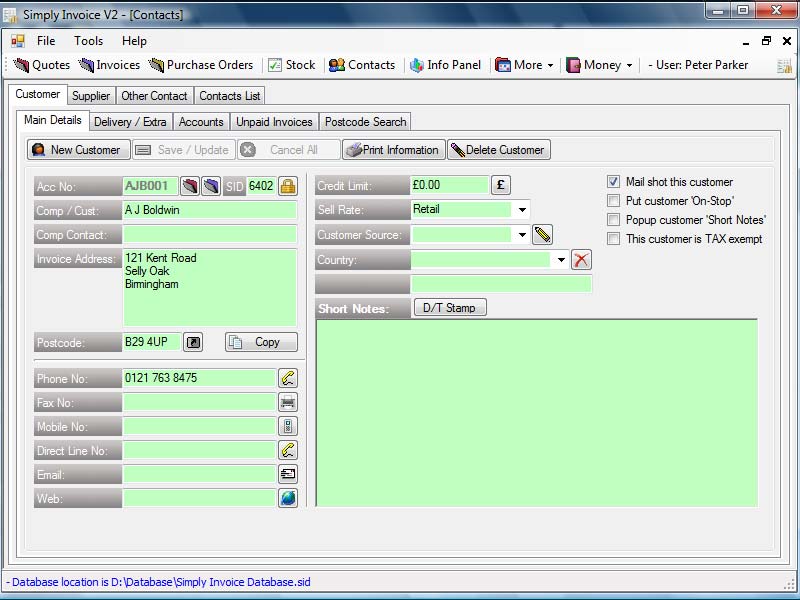Click the Copy address button
Image resolution: width=800 pixels, height=600 pixels.
pos(261,342)
